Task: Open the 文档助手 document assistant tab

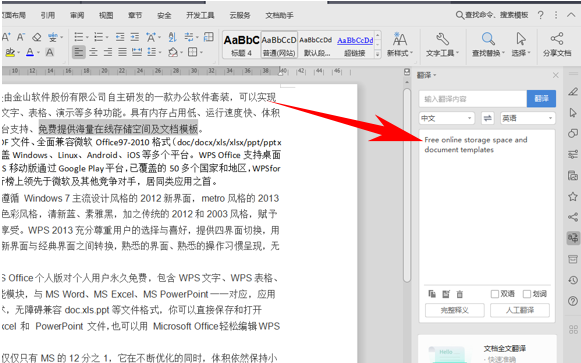Action: [279, 15]
